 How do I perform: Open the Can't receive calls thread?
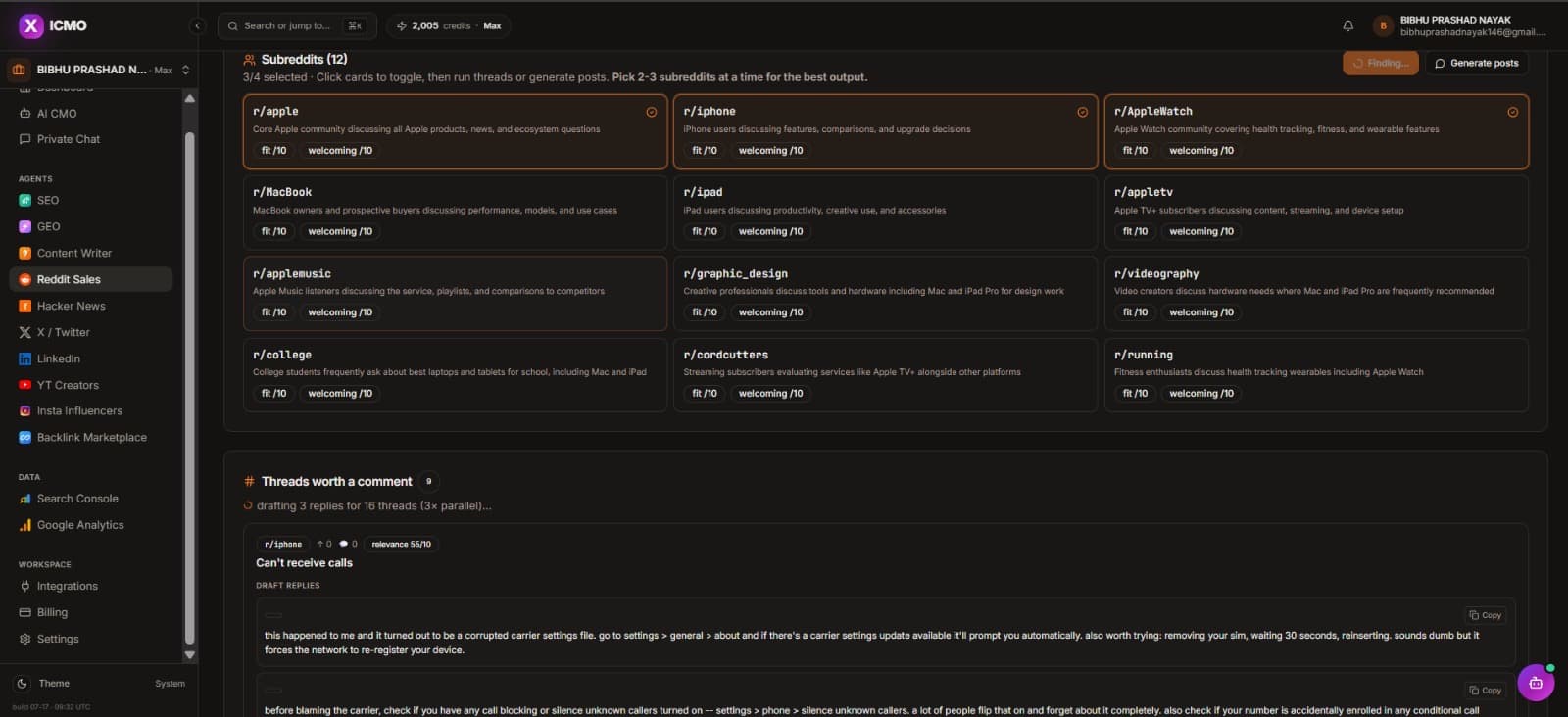pos(304,563)
